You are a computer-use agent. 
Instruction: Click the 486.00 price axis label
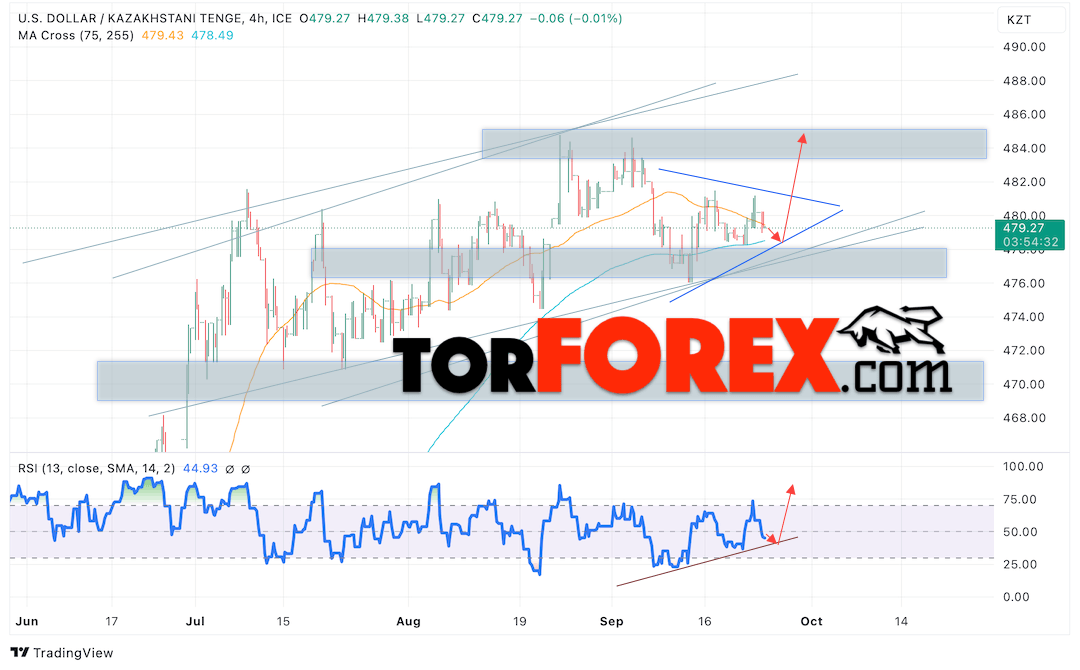point(1024,114)
